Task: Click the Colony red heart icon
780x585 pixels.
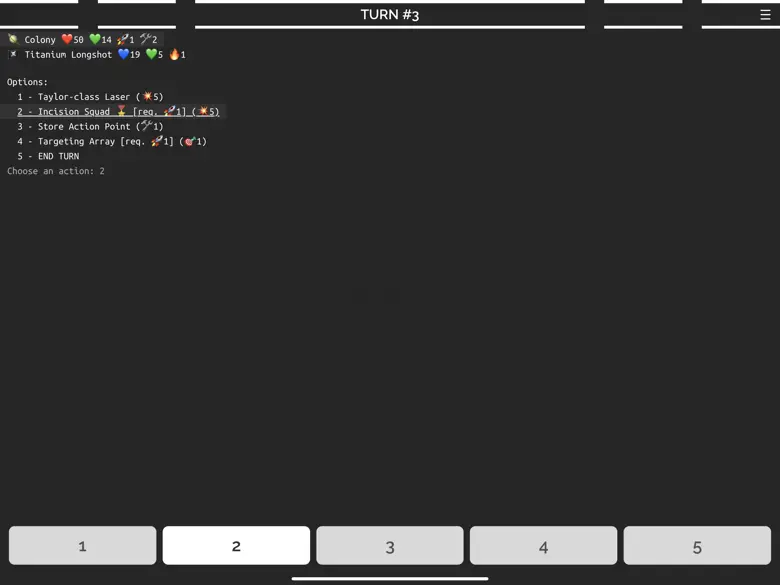Action: pyautogui.click(x=67, y=39)
